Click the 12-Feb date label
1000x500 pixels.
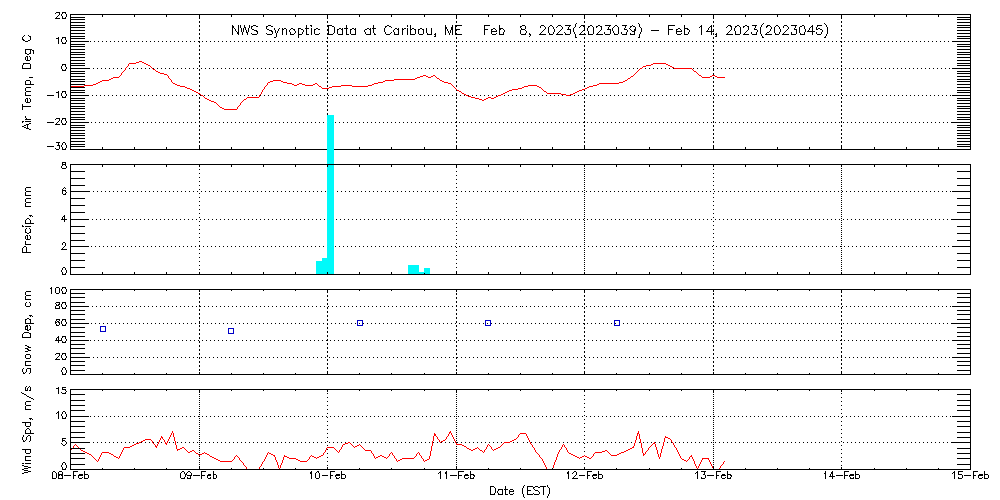click(x=585, y=478)
